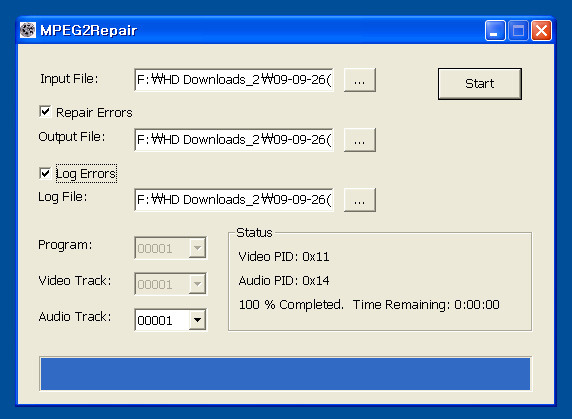Open the Video Track dropdown
This screenshot has height=419, width=572.
click(x=197, y=284)
